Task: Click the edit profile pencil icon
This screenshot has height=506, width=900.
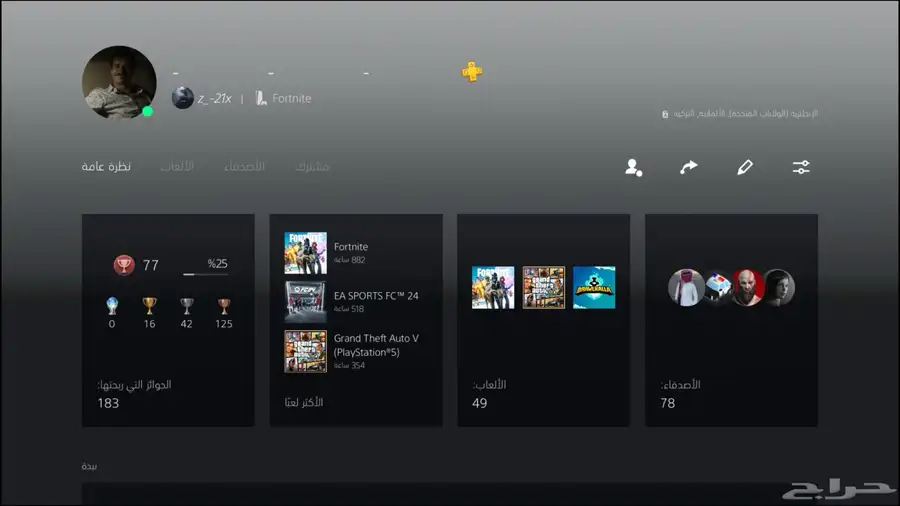Action: (x=745, y=168)
